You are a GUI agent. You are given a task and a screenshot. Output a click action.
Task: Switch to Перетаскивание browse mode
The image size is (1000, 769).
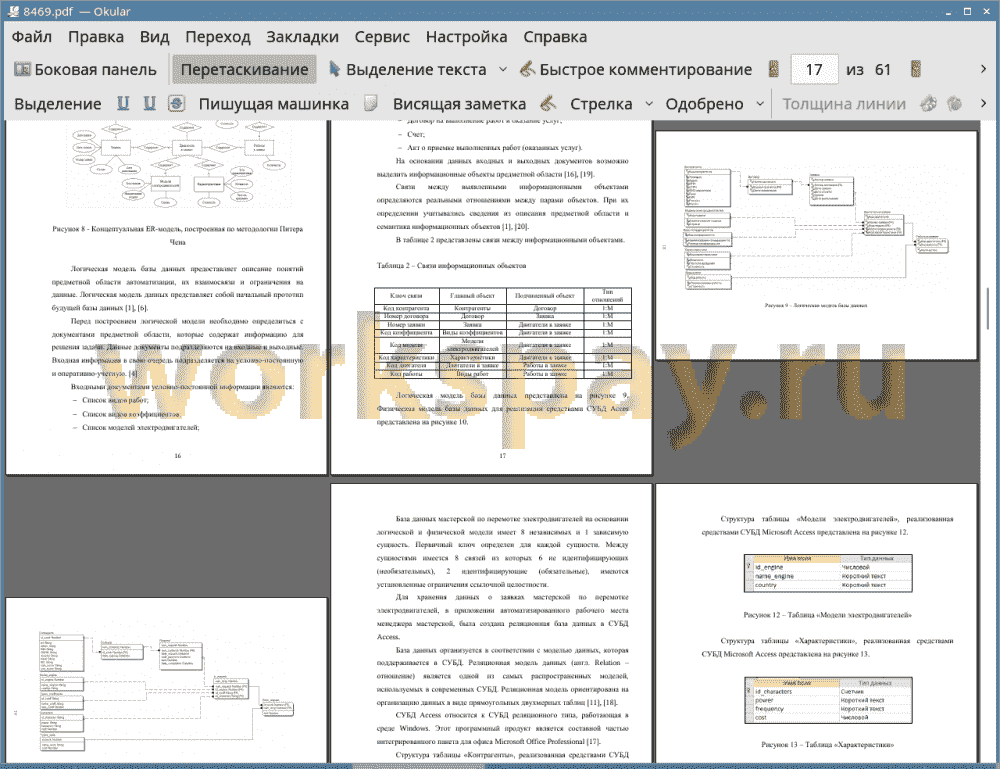coord(244,70)
